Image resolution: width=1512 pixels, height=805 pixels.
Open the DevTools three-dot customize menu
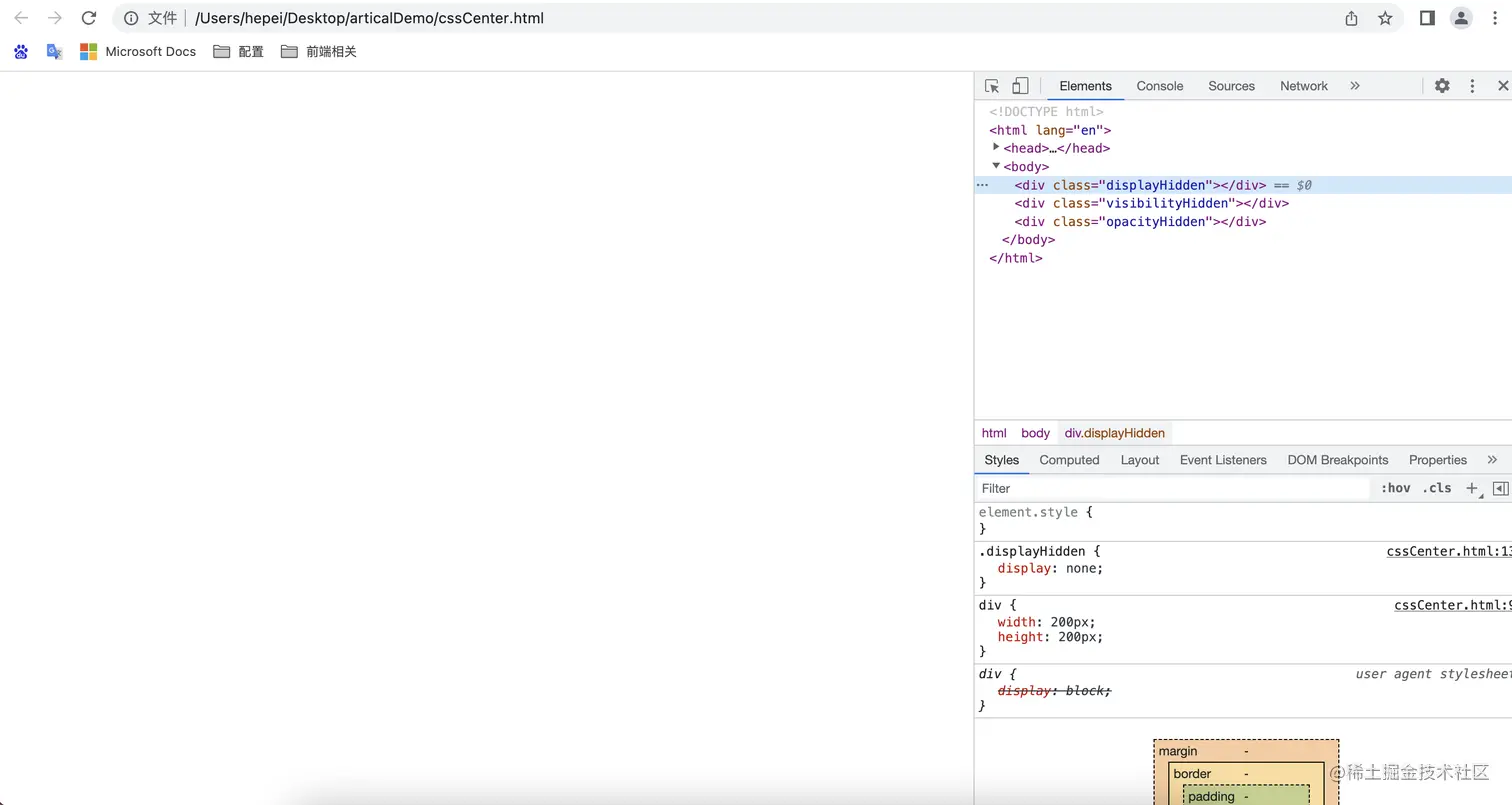(x=1472, y=86)
